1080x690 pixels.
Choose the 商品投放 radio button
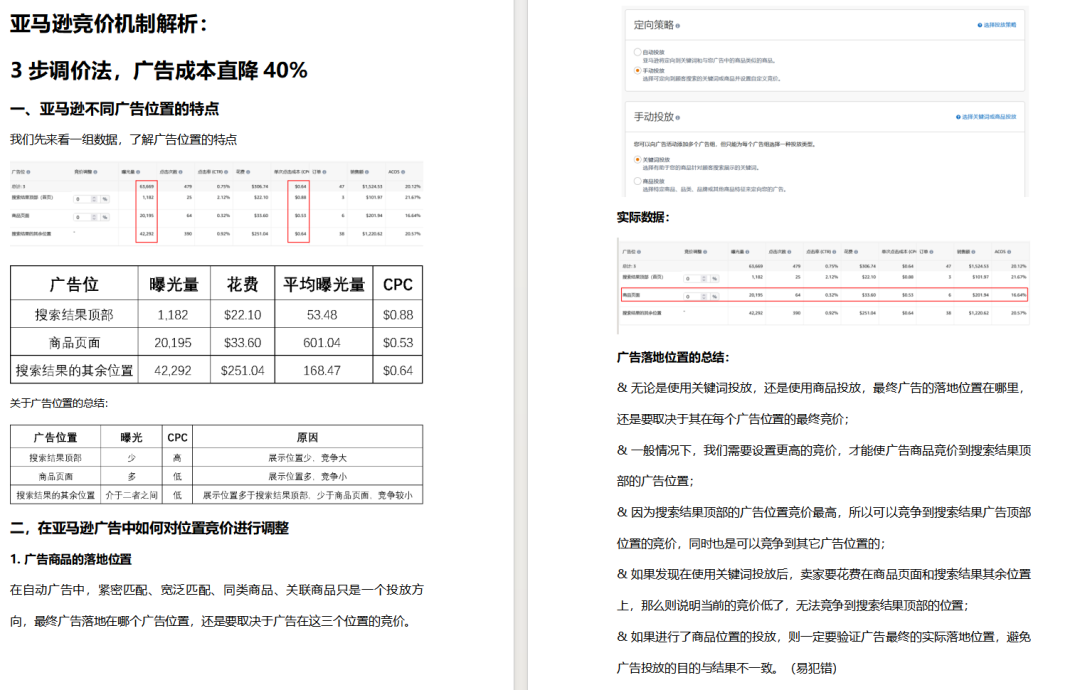(638, 180)
